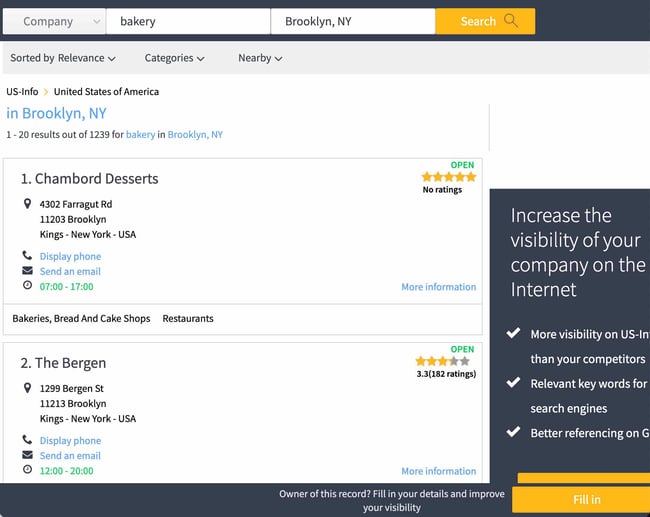Click the bakery keyword input field
Viewport: 650px width, 517px height.
pos(188,21)
